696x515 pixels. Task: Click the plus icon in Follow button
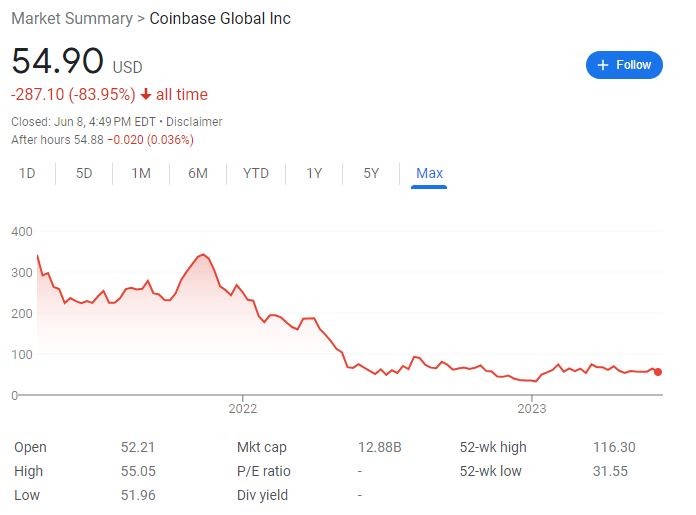coord(603,65)
